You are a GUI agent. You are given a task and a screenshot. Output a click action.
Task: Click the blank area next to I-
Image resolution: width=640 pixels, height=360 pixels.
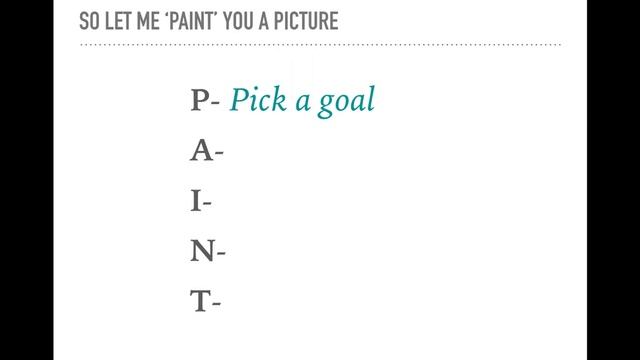click(x=367, y=201)
